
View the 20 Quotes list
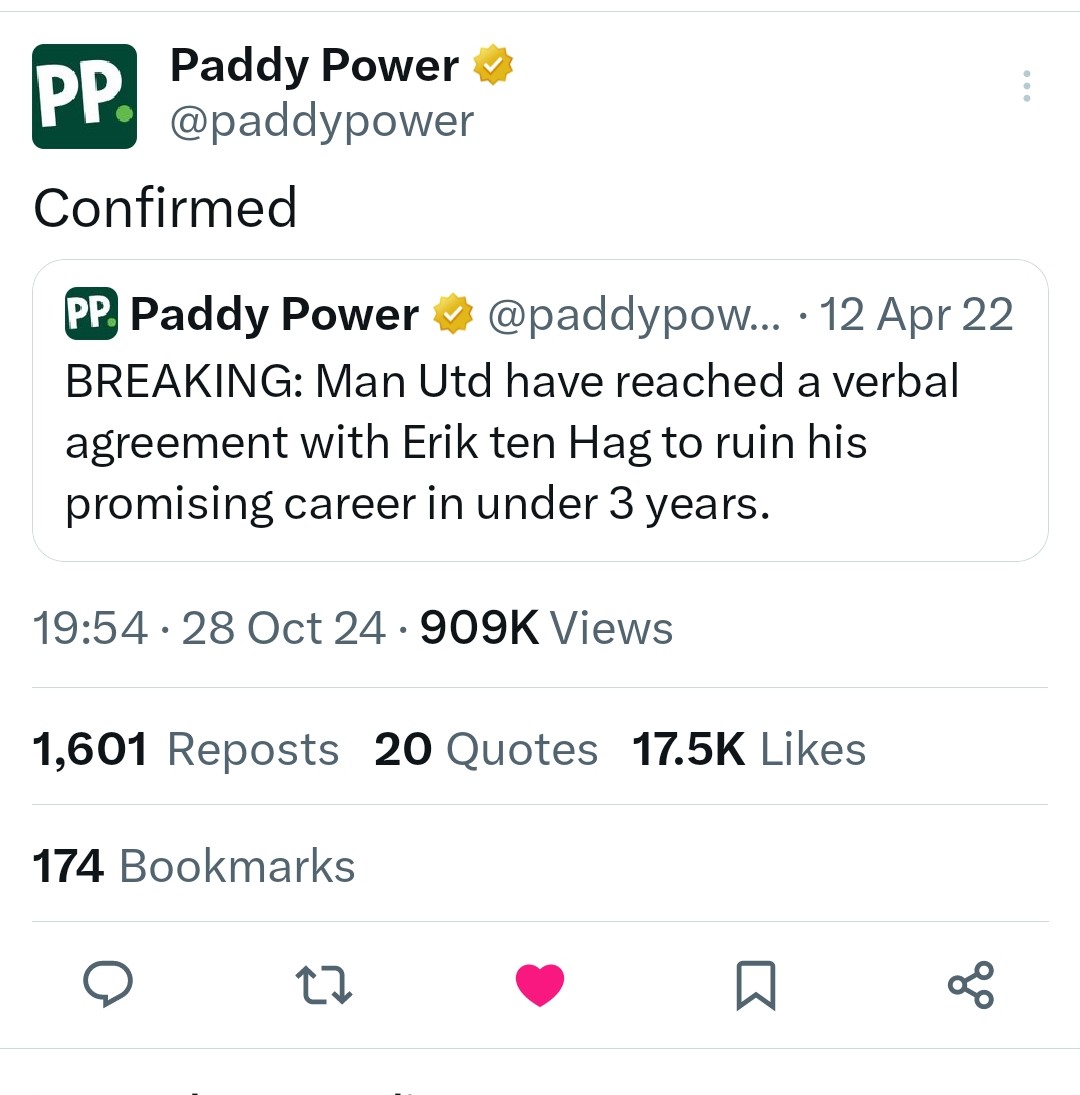486,749
